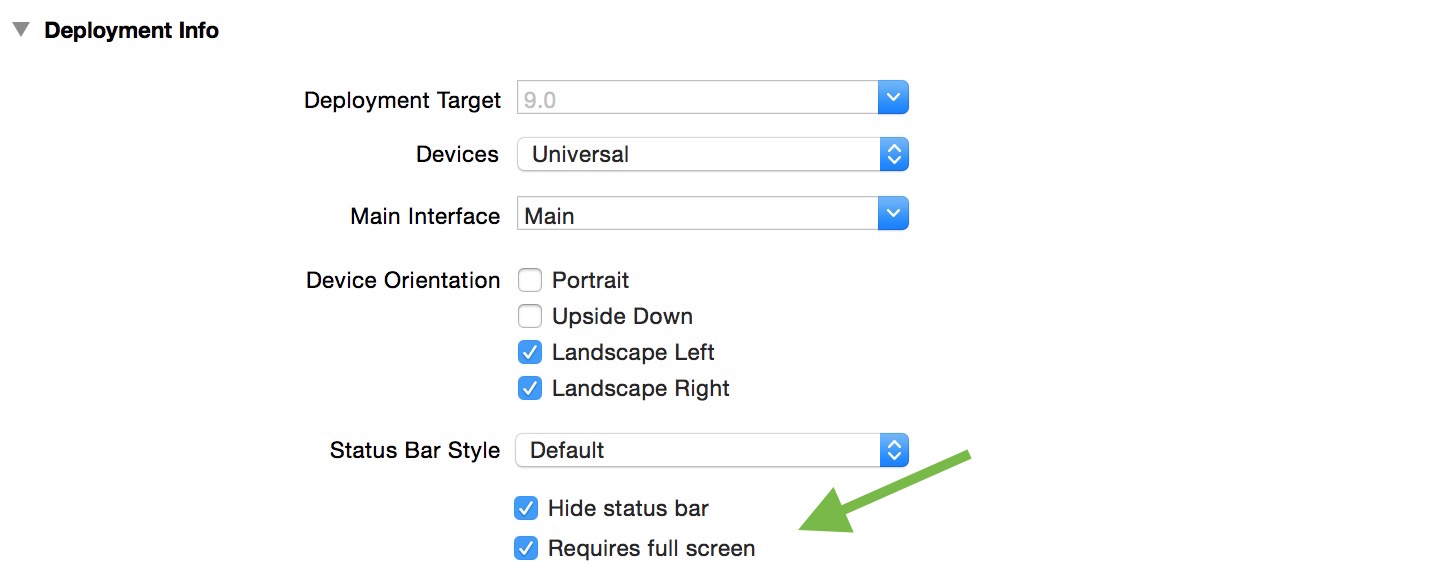Click the Status Bar Style stepper arrows
1448x578 pixels.
[x=893, y=450]
